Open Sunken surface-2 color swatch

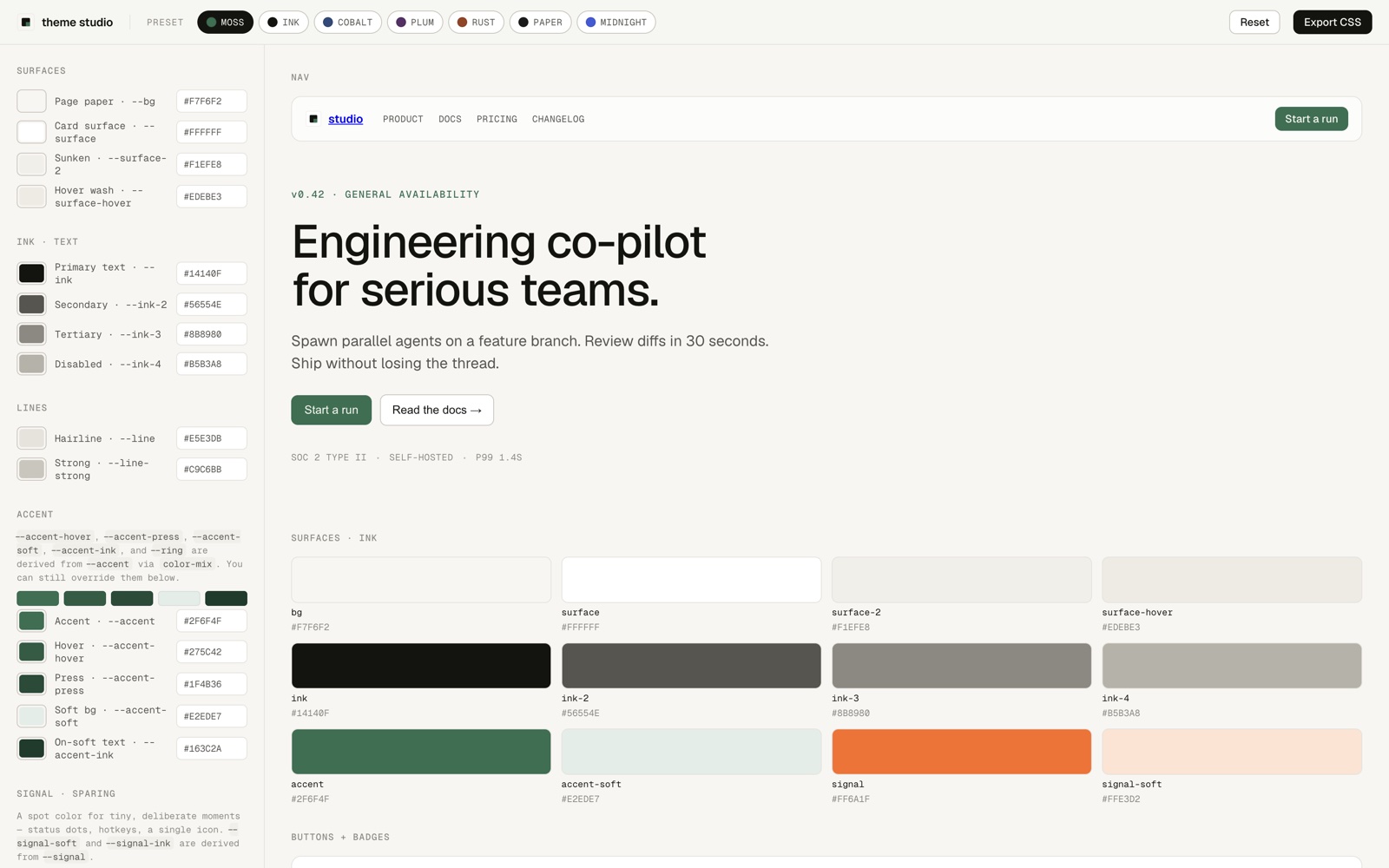[32, 164]
